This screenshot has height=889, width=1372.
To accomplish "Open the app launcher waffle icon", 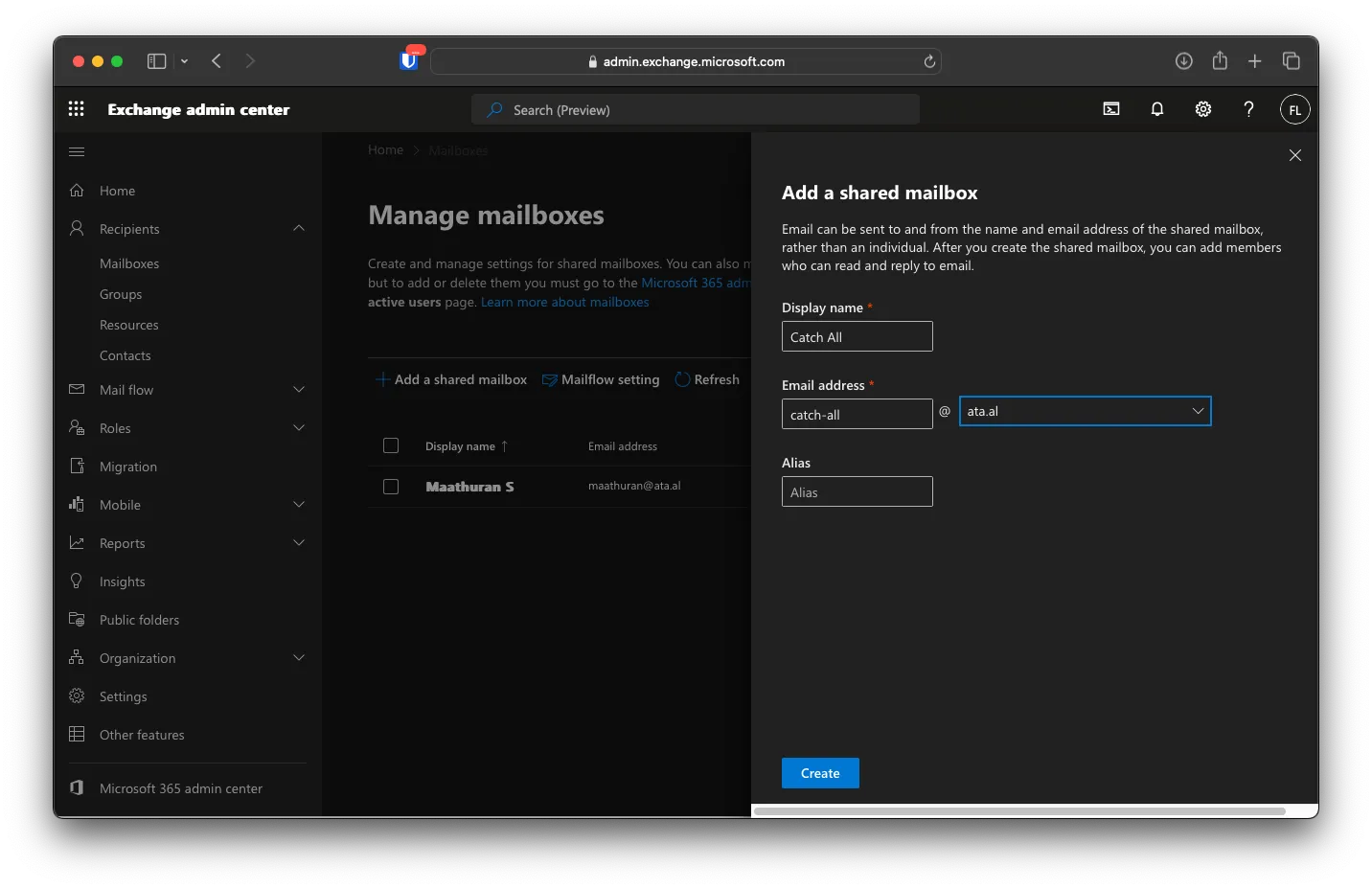I will click(x=77, y=109).
